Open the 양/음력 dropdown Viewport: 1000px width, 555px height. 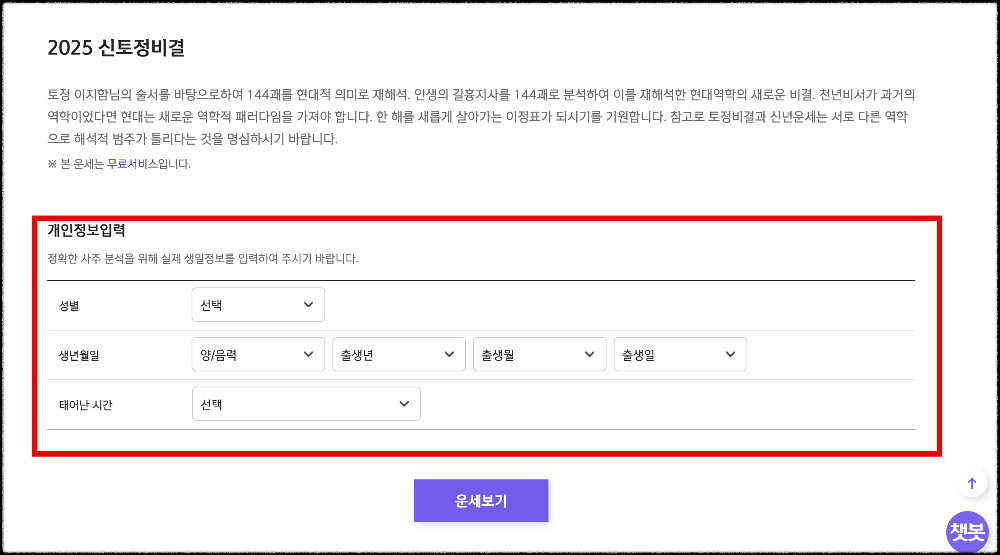[x=258, y=355]
